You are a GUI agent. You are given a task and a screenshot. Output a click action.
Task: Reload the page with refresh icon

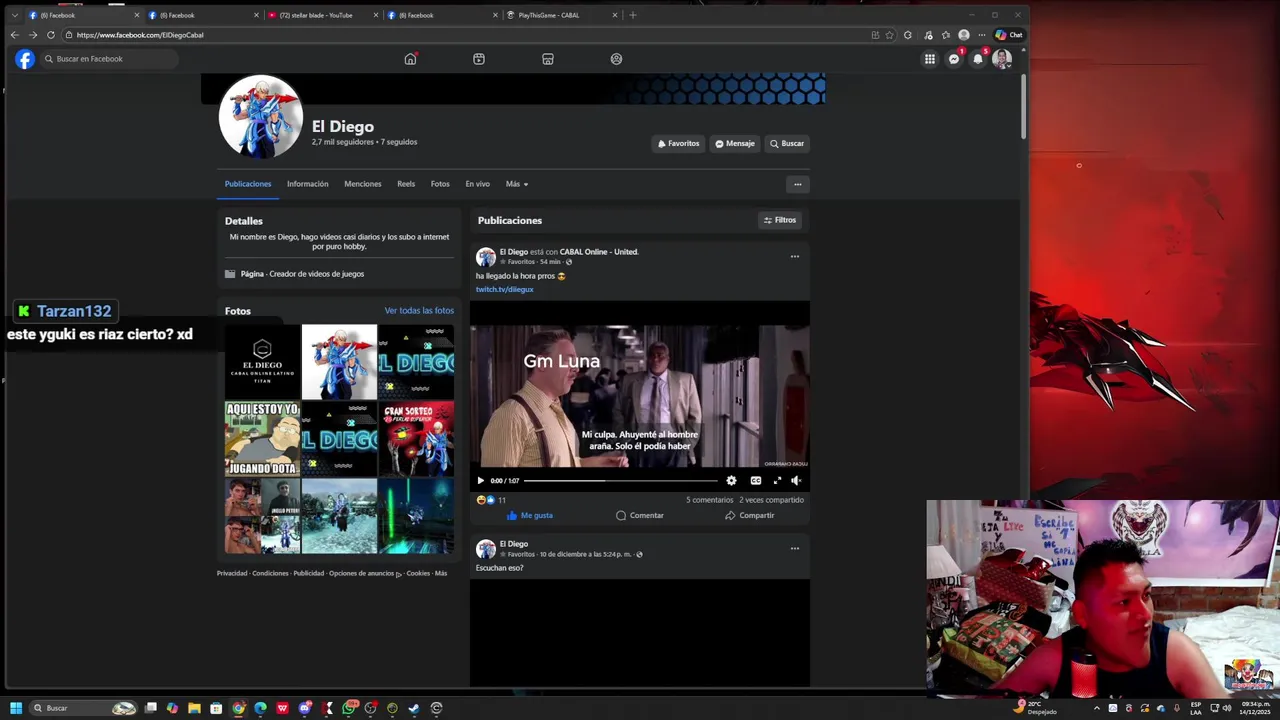click(50, 35)
